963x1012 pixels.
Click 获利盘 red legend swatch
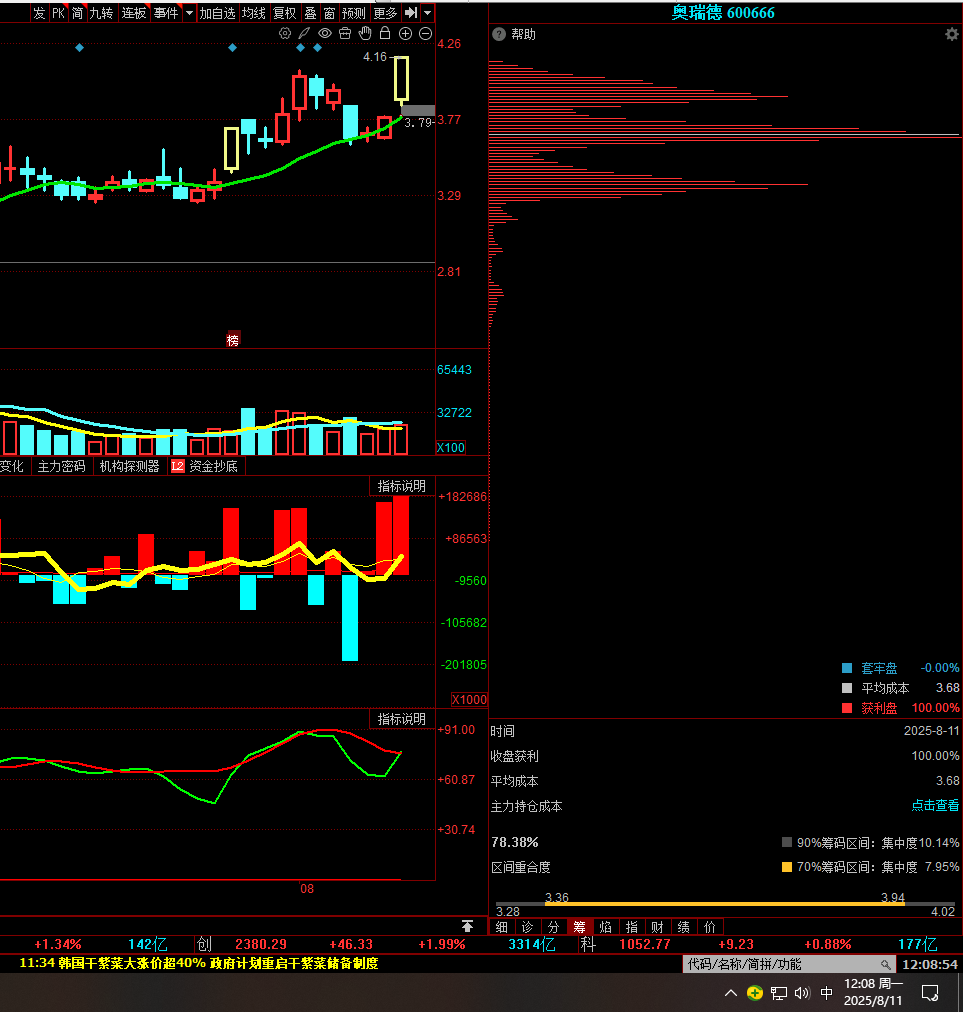pos(847,708)
